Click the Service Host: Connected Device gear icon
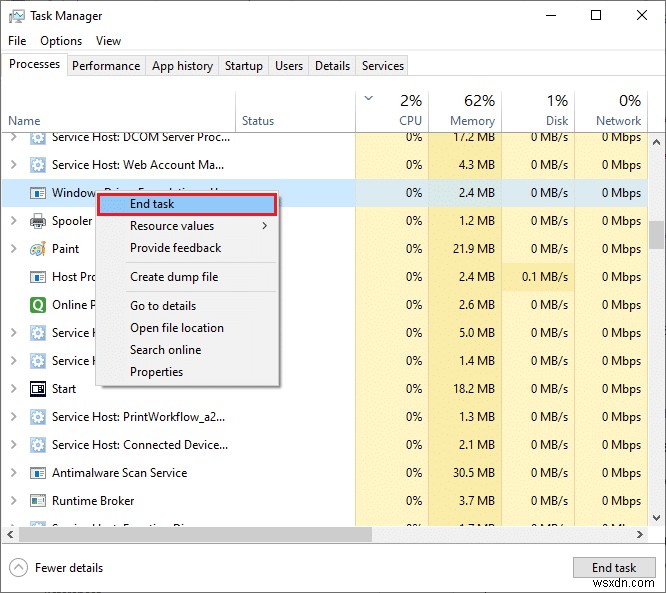The width and height of the screenshot is (666, 593). [x=38, y=445]
